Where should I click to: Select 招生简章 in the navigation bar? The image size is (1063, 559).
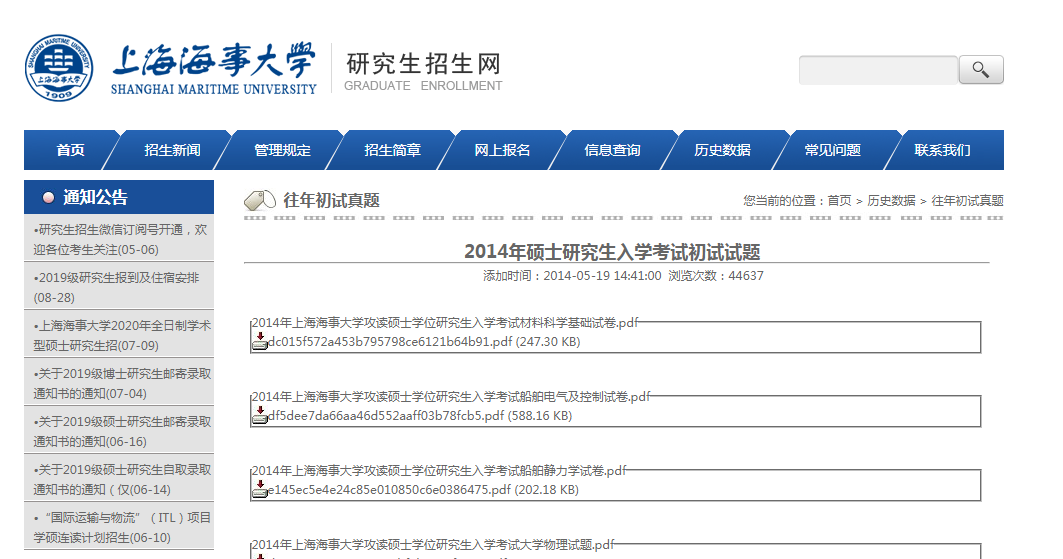392,150
